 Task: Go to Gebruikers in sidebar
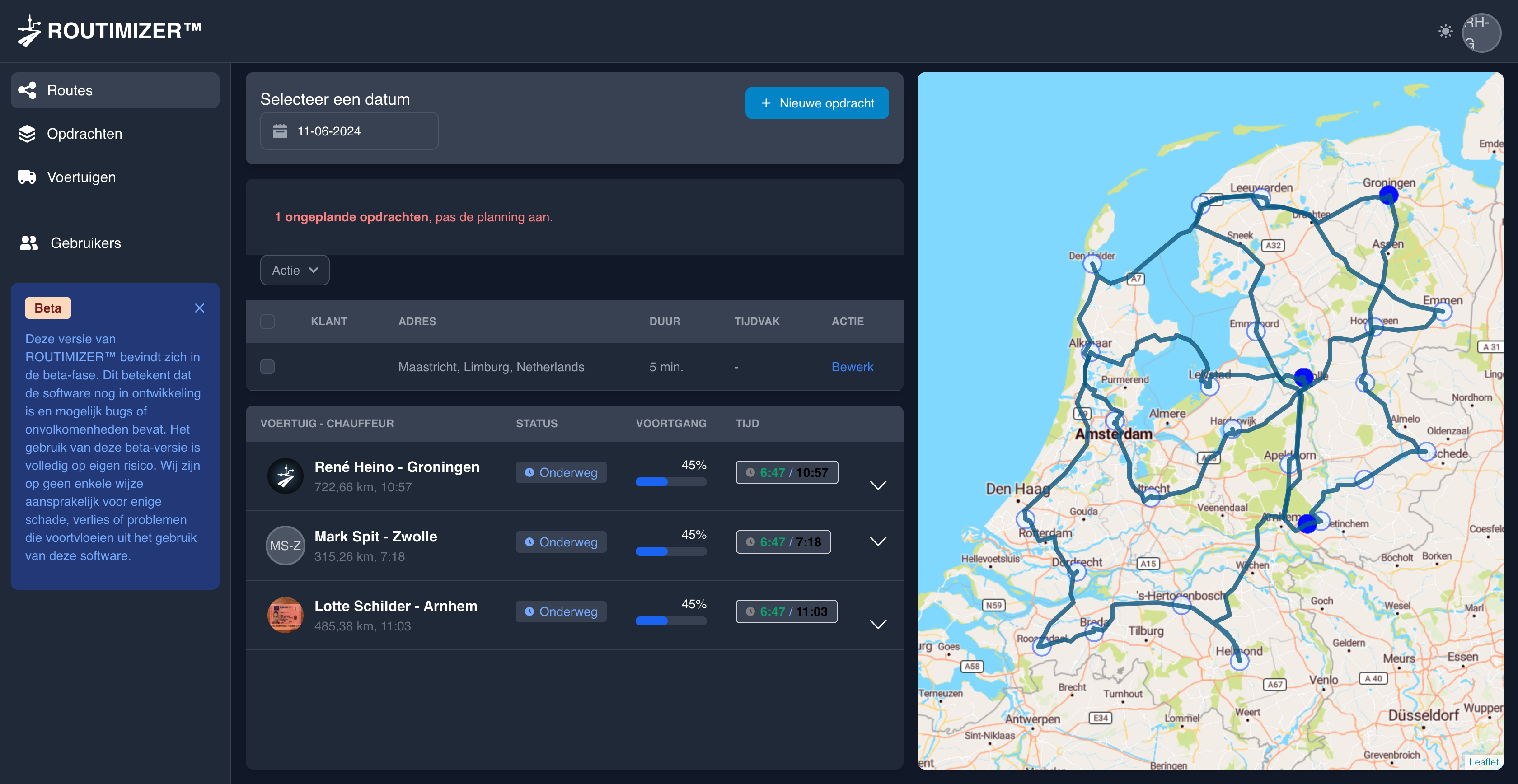pyautogui.click(x=85, y=243)
